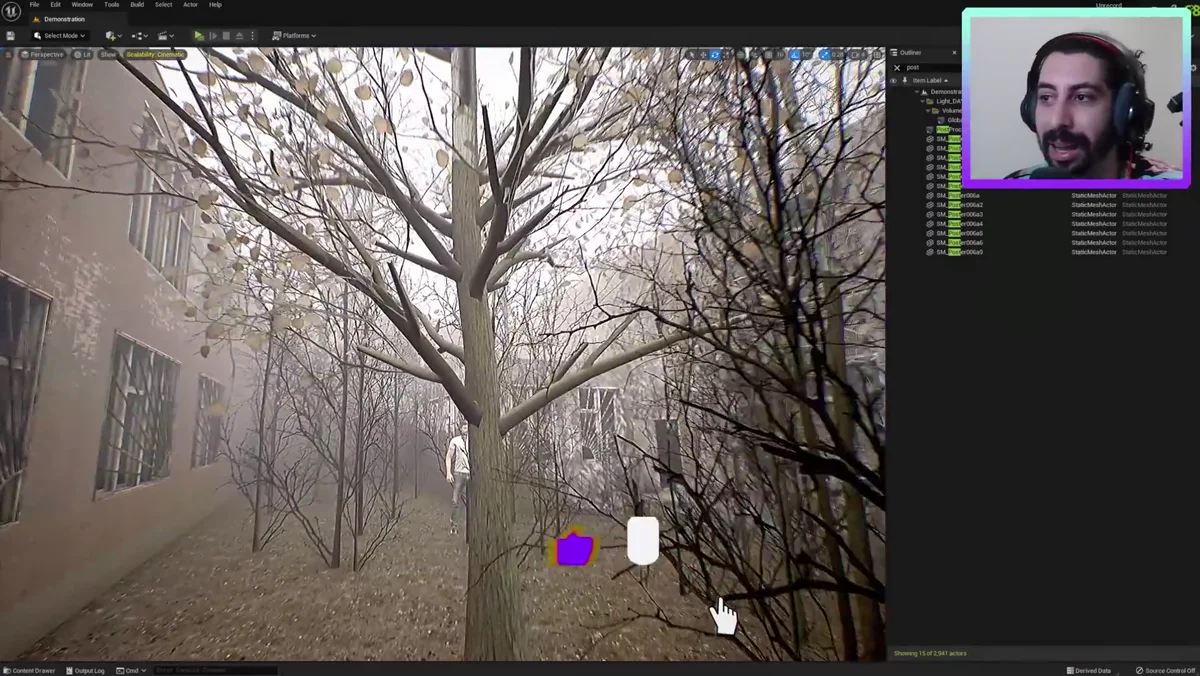
Task: Click the Eject playback button
Action: pyautogui.click(x=240, y=36)
